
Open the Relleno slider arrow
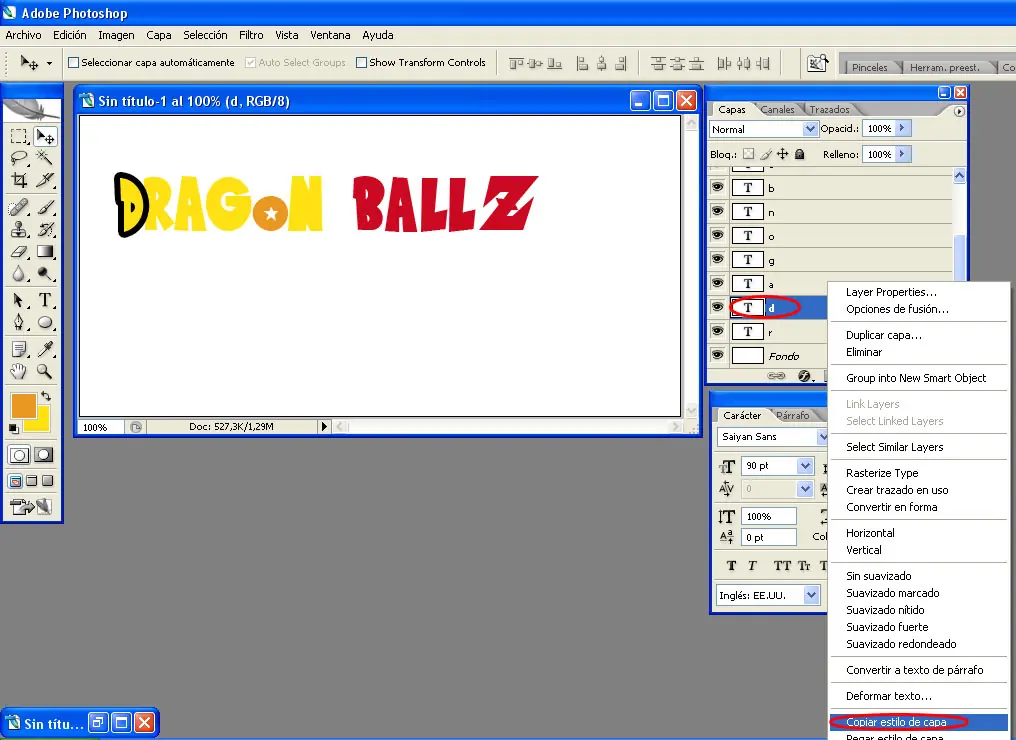(x=903, y=154)
